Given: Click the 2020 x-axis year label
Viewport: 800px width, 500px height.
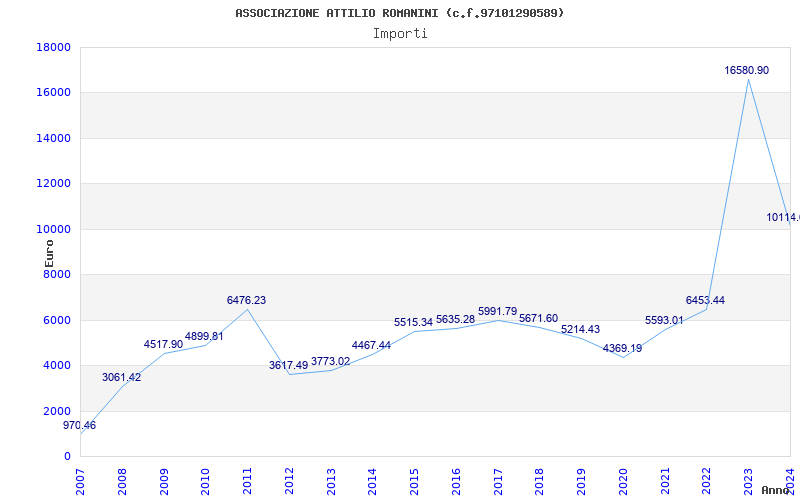Looking at the screenshot, I should pos(623,482).
